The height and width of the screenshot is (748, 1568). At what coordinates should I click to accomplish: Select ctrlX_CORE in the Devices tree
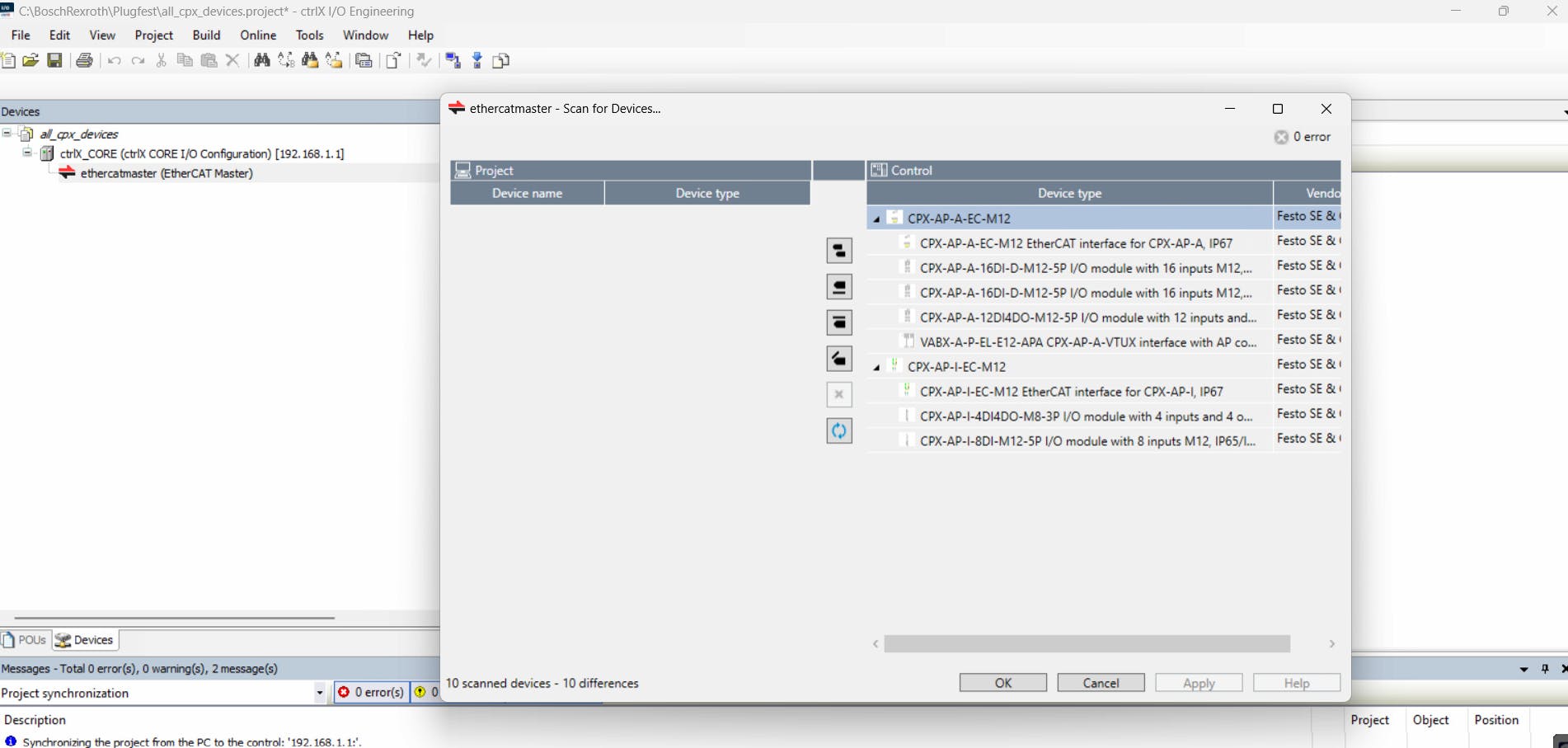(202, 153)
